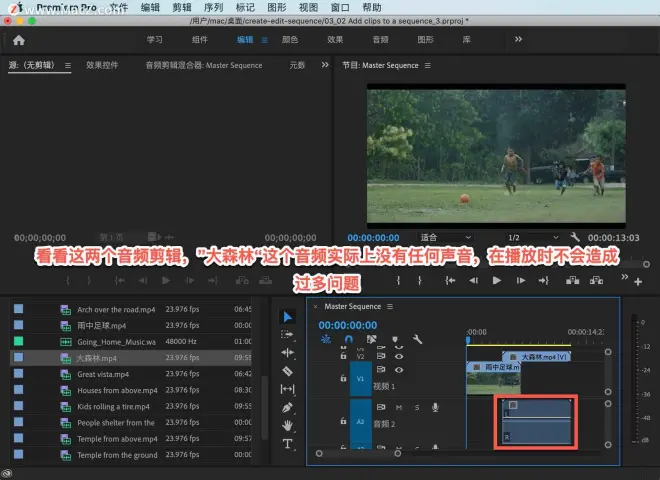Toggle V1 track eye visibility
The height and width of the screenshot is (480, 660).
tap(399, 370)
